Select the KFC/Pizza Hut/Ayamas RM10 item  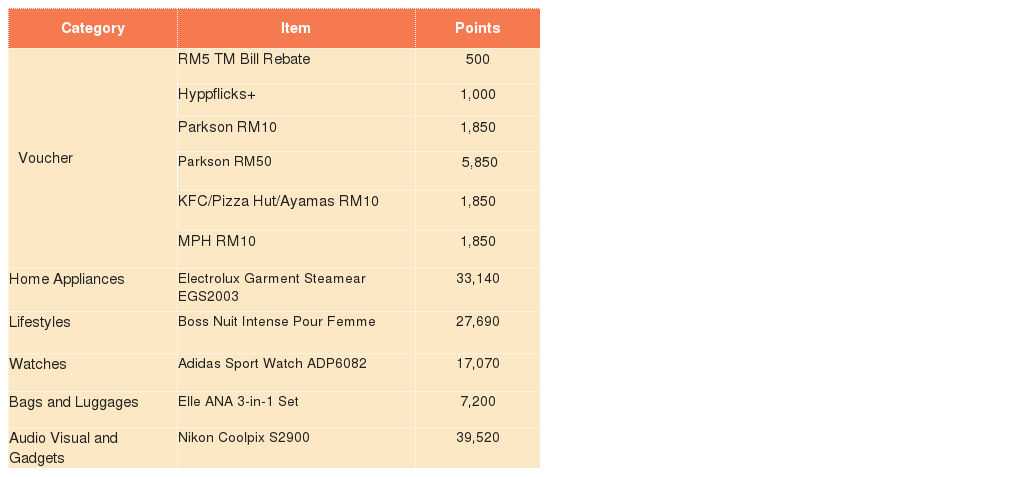coord(278,201)
